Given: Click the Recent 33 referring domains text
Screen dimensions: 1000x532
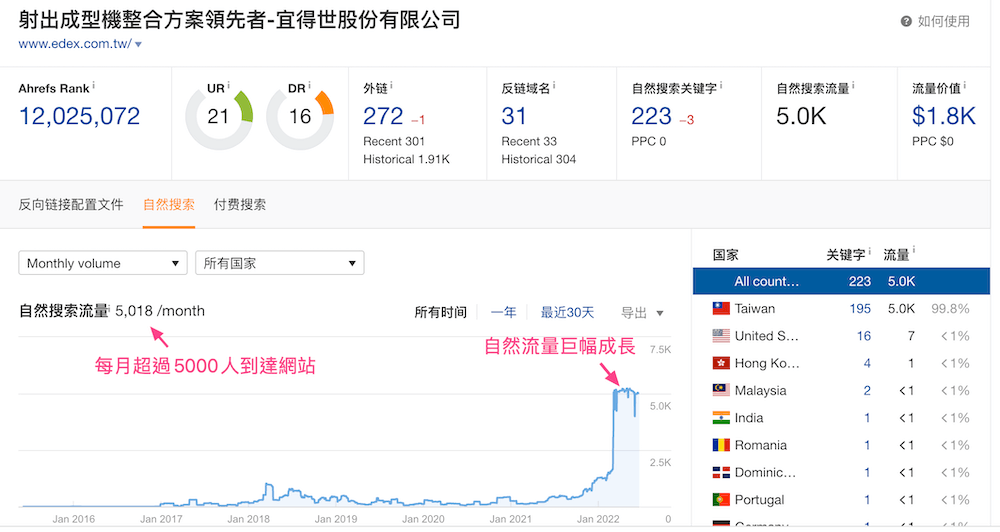Looking at the screenshot, I should (x=529, y=141).
